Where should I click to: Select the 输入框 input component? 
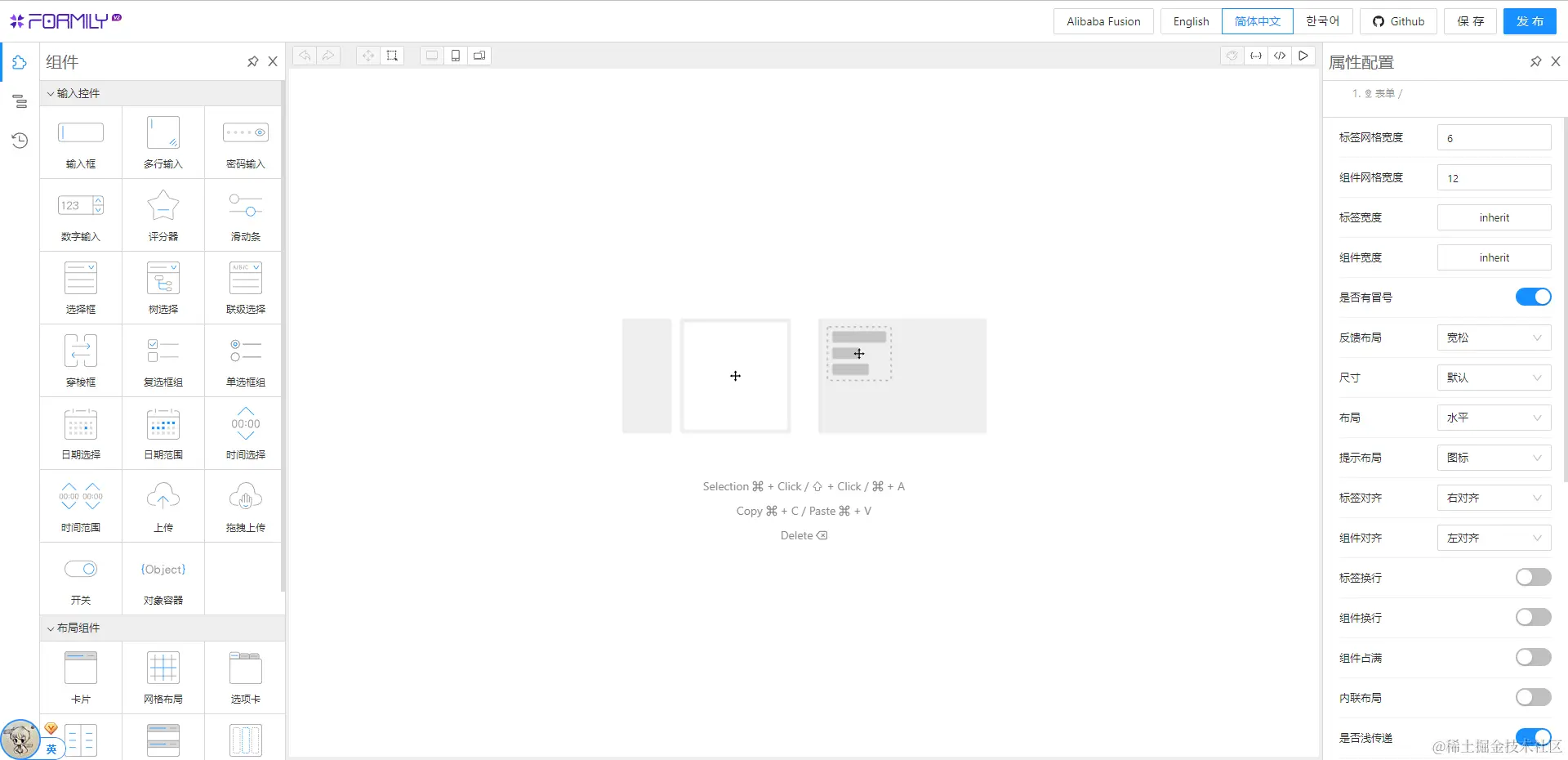[x=80, y=141]
